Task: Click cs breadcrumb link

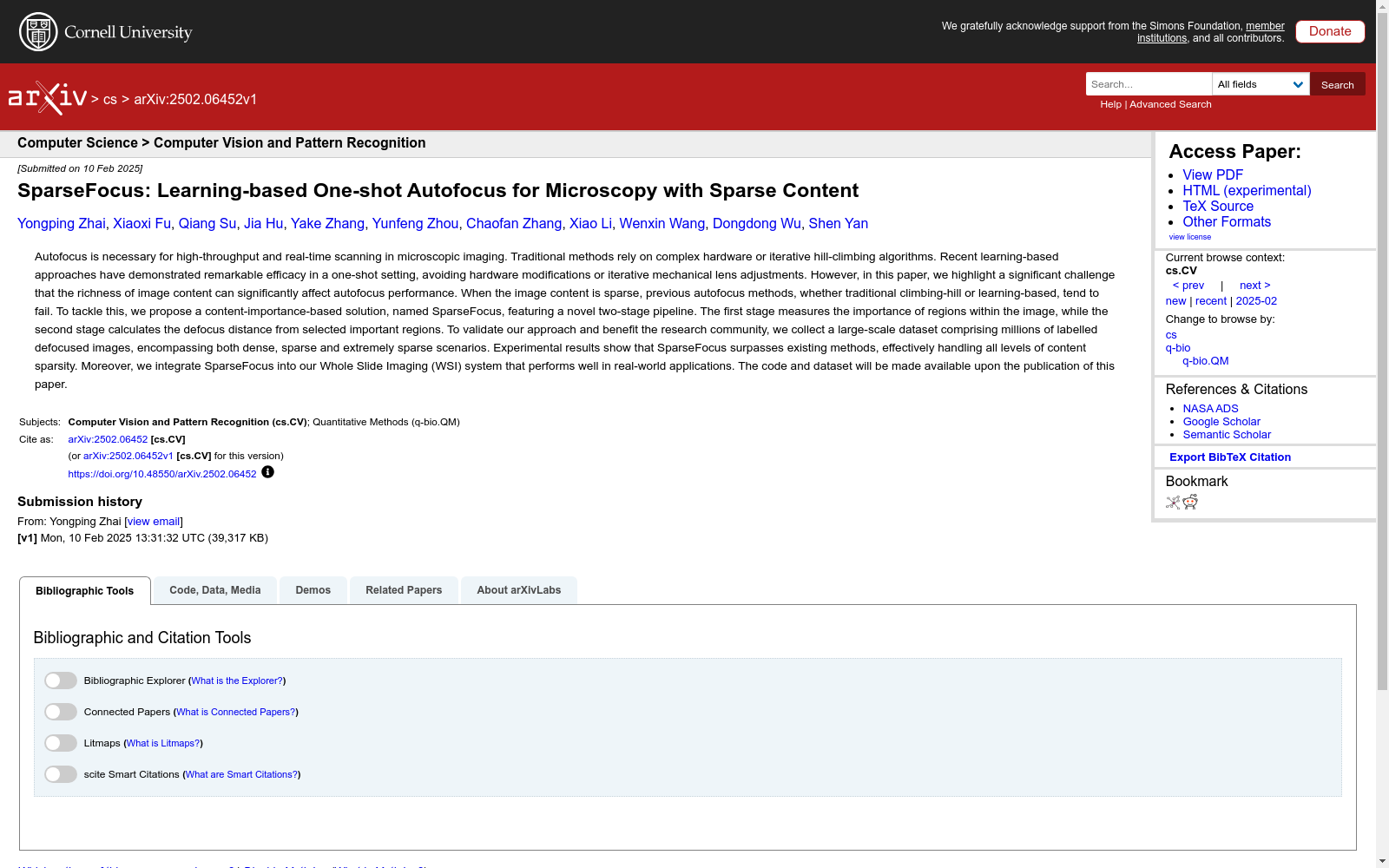Action: click(x=110, y=100)
